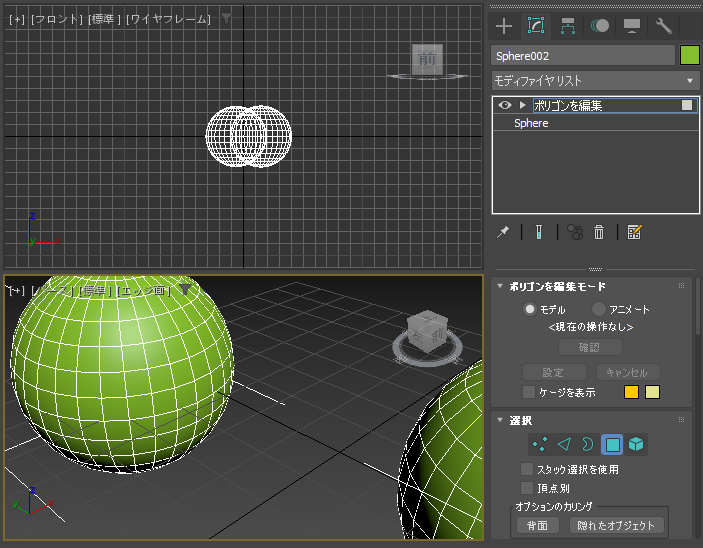Collapse the ポリゴンを編集モード rollout

click(500, 286)
